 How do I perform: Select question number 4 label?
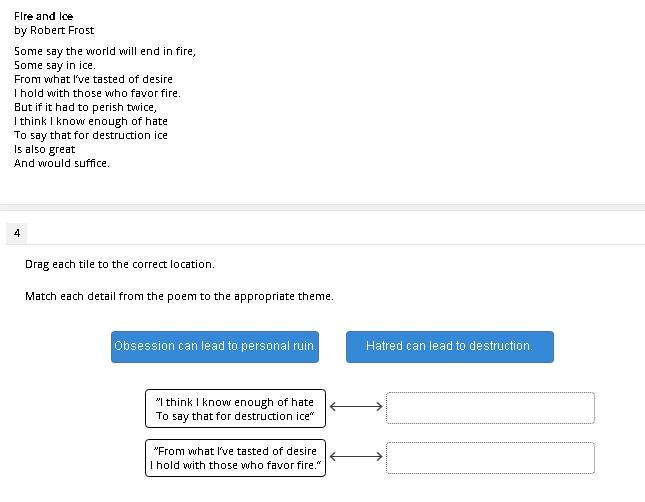tap(17, 233)
